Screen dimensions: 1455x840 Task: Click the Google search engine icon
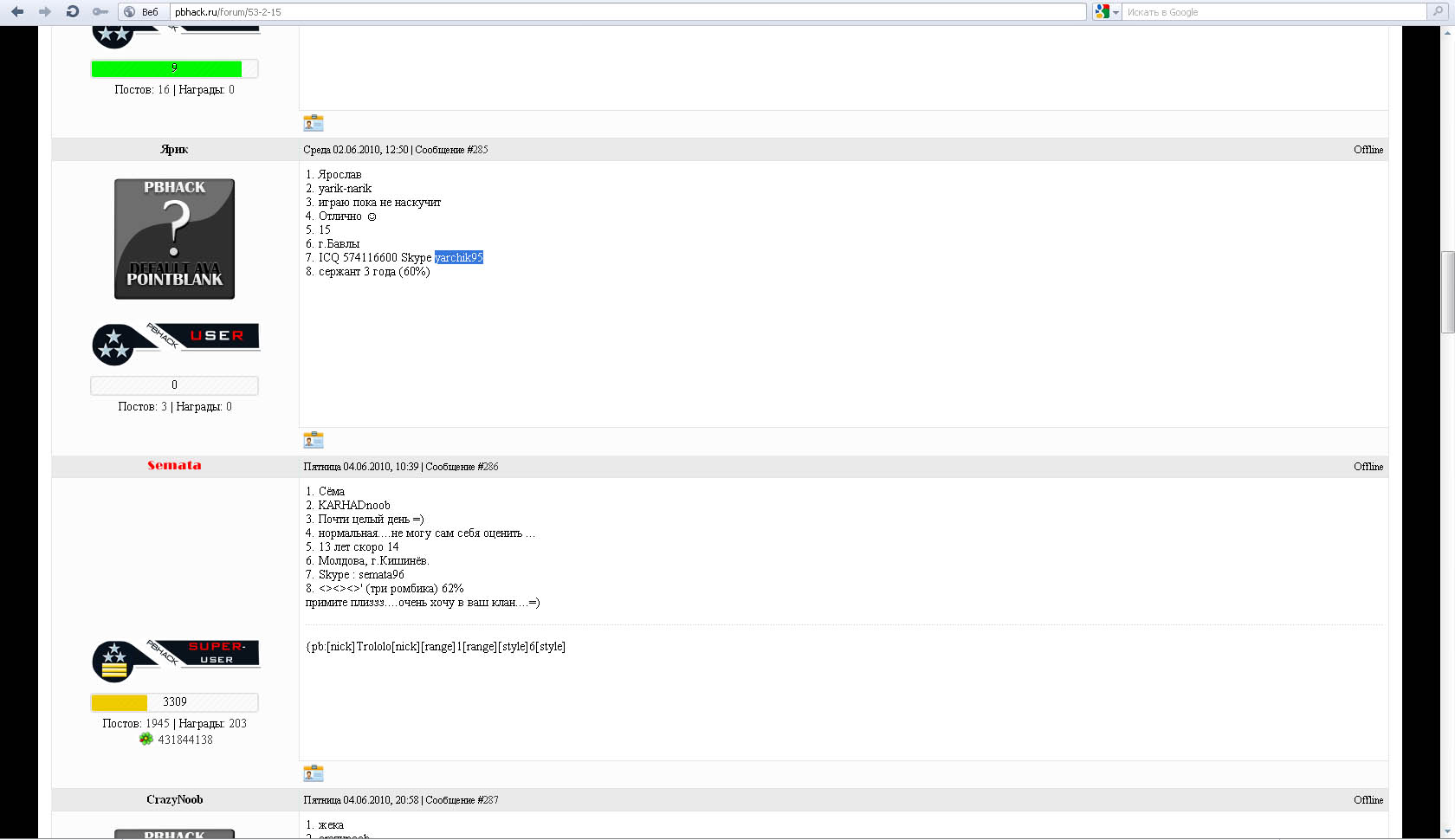1102,11
